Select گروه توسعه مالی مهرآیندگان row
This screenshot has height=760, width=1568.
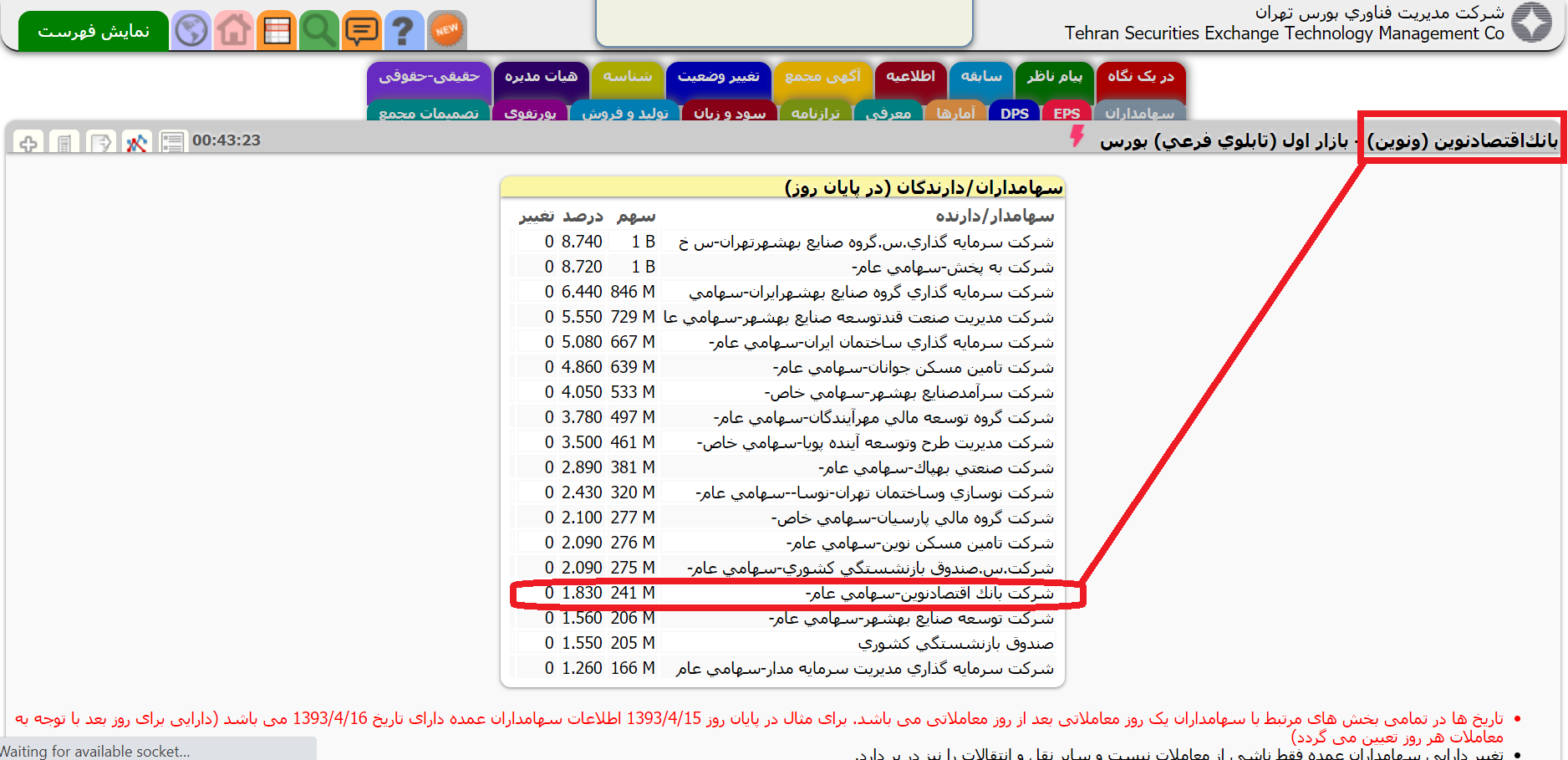(782, 417)
